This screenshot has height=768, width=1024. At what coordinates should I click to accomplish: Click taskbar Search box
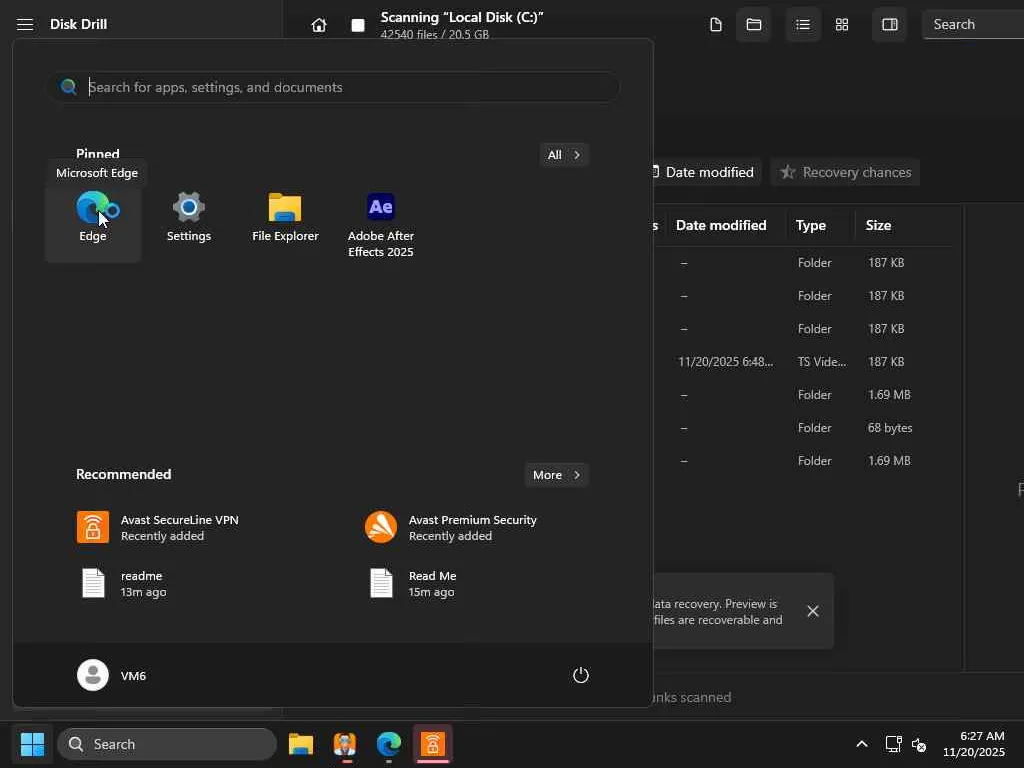[x=167, y=744]
